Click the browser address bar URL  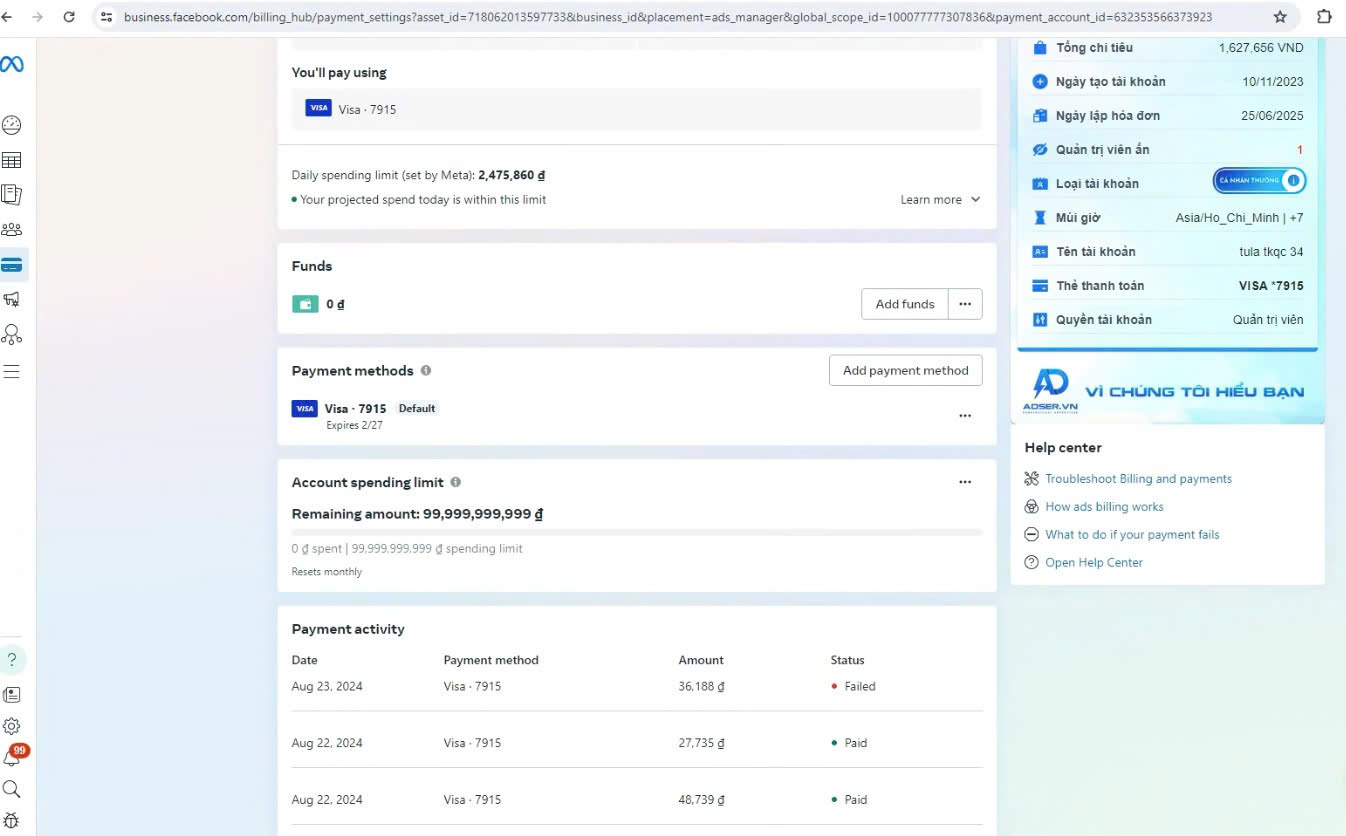668,17
